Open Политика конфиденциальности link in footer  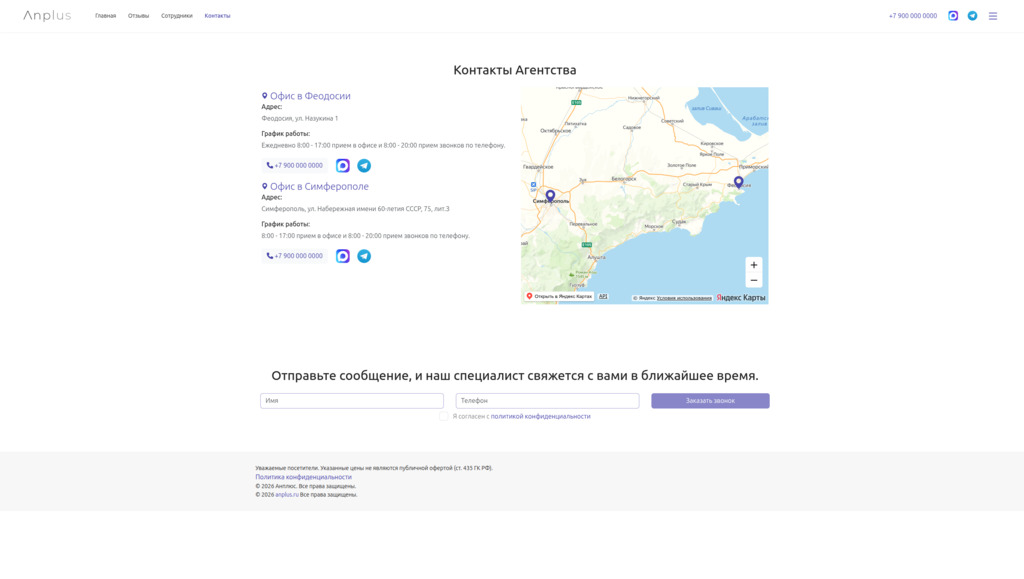pyautogui.click(x=303, y=477)
